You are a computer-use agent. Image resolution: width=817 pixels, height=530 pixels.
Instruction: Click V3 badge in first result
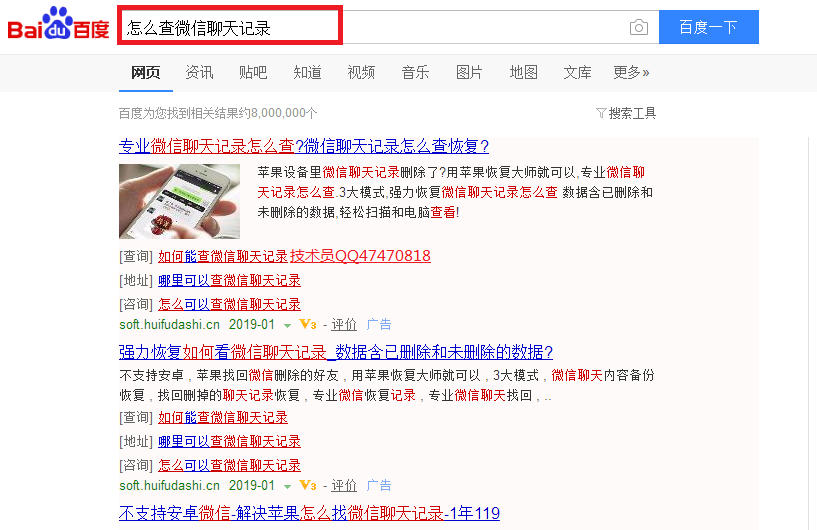pos(308,325)
